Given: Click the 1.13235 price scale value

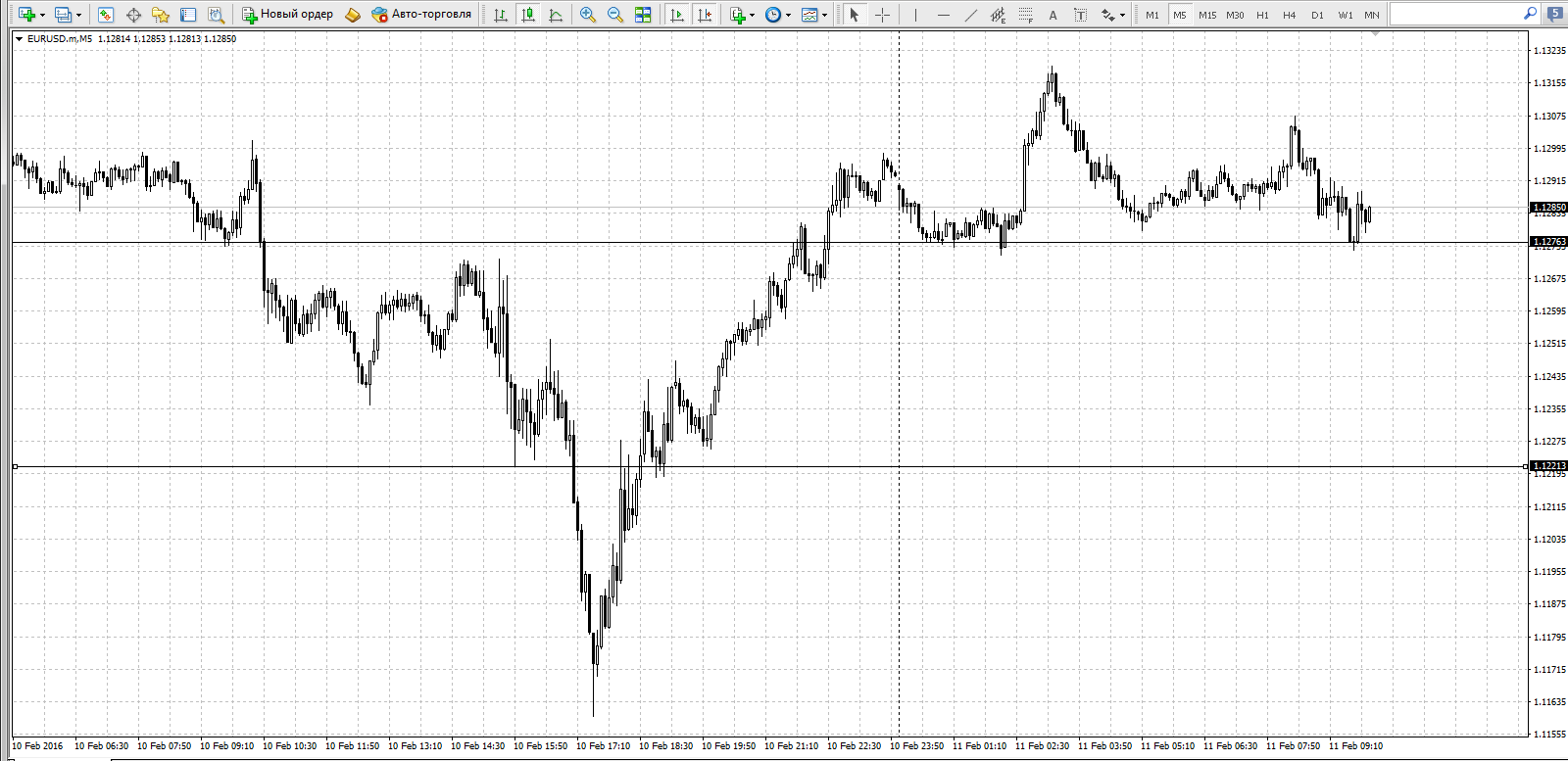Looking at the screenshot, I should click(1549, 51).
